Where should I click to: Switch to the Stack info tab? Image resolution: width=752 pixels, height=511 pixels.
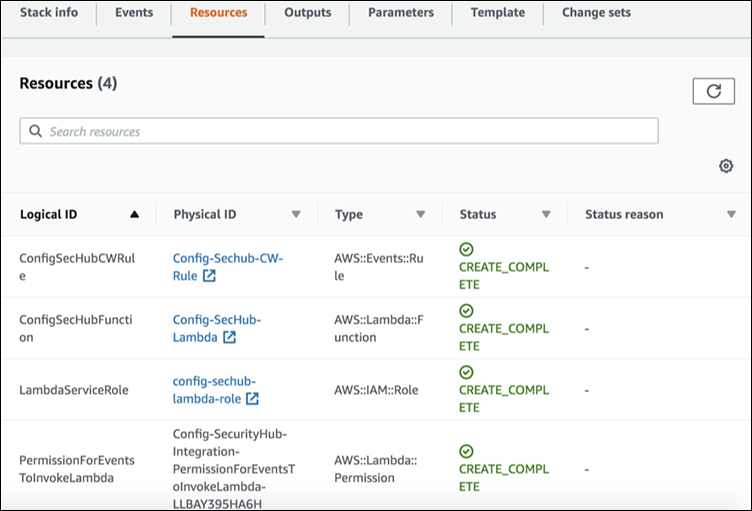click(49, 12)
